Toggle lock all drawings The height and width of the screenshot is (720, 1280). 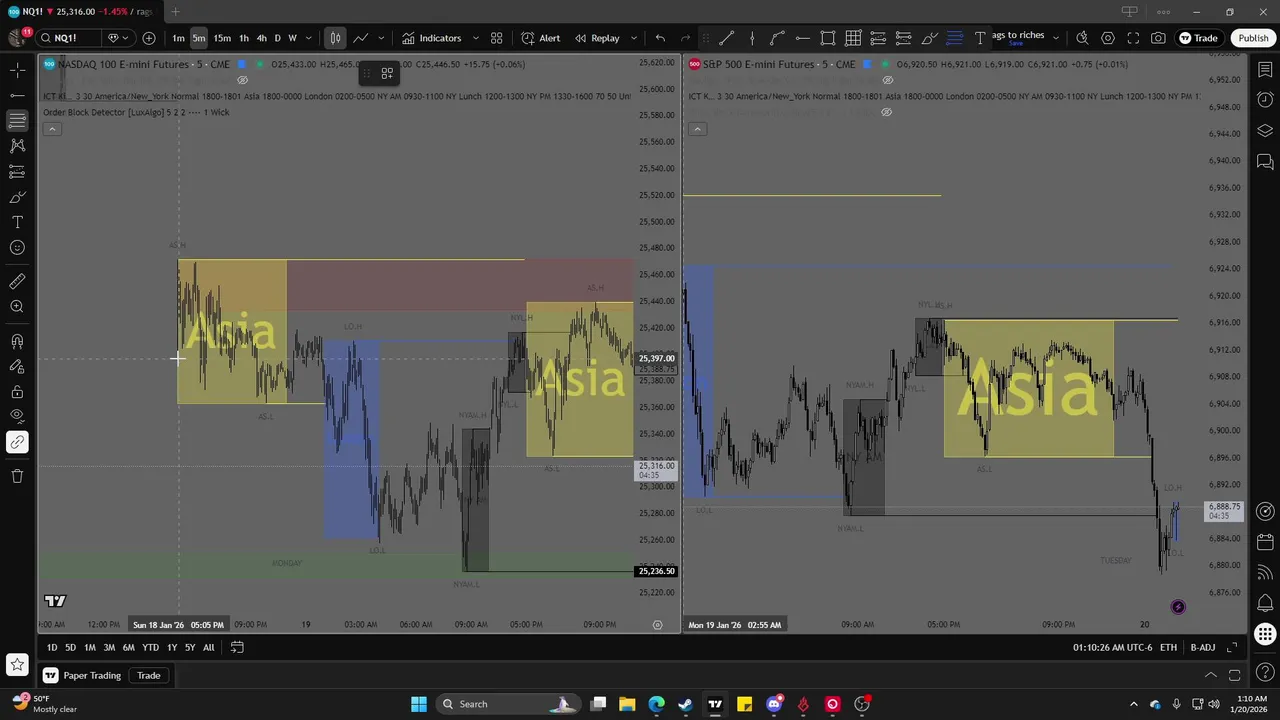(17, 392)
